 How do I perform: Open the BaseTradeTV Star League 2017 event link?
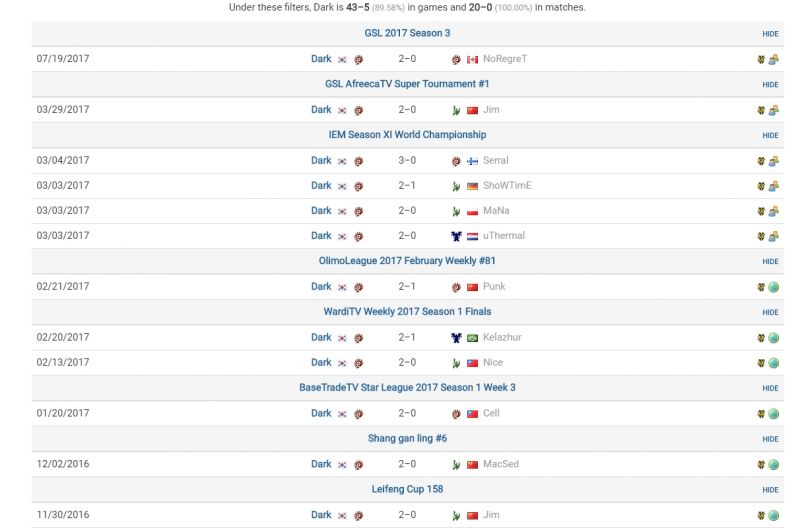point(407,388)
